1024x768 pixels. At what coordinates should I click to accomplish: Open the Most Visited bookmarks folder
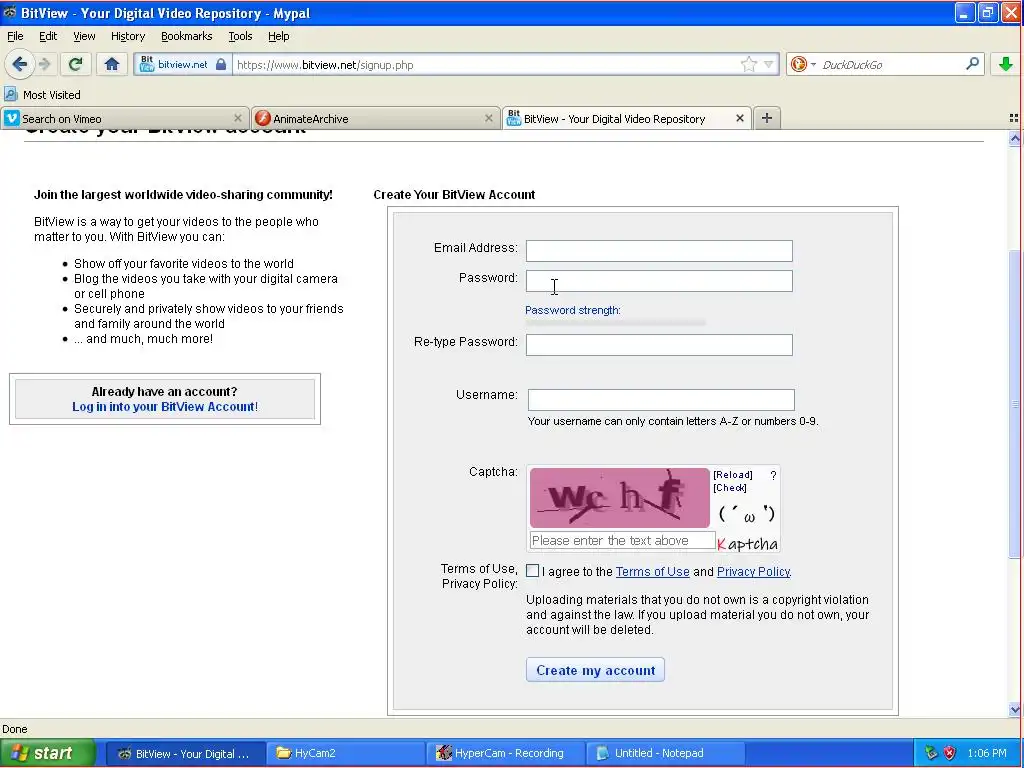(42, 95)
